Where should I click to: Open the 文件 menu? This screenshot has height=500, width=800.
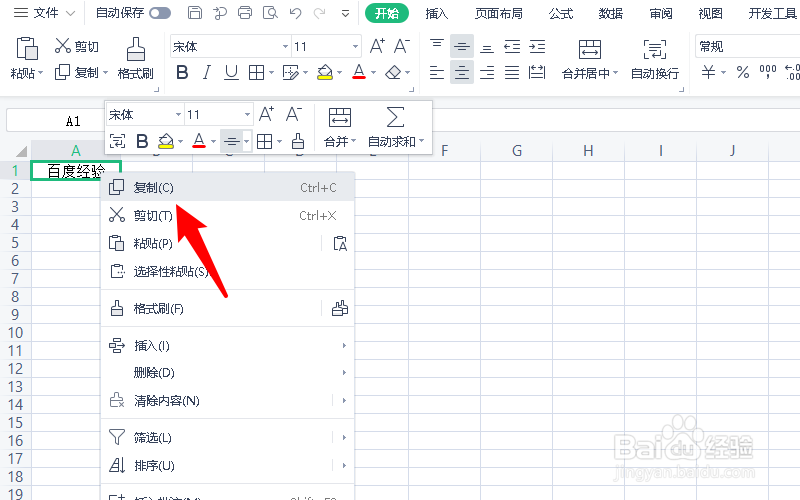pyautogui.click(x=44, y=13)
